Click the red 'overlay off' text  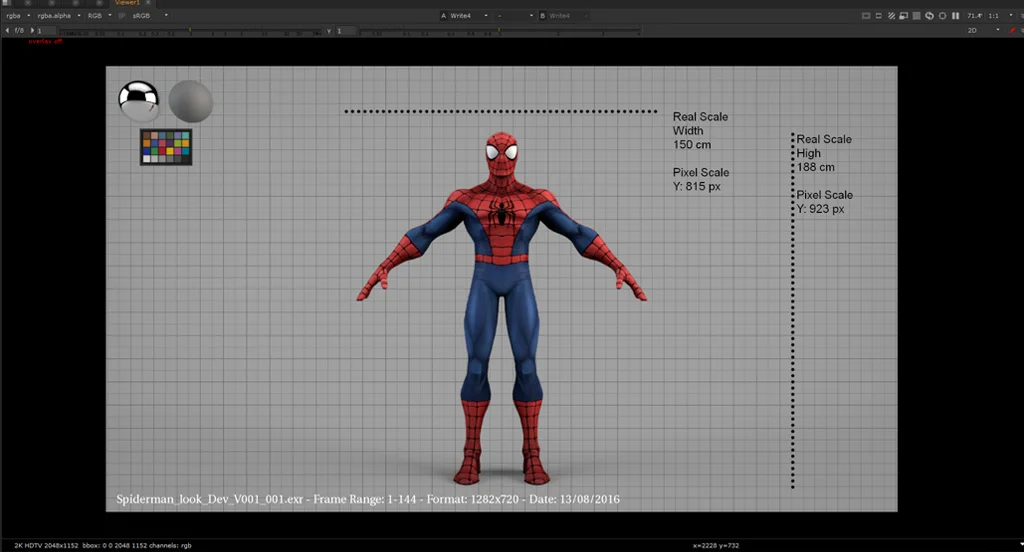(x=45, y=41)
